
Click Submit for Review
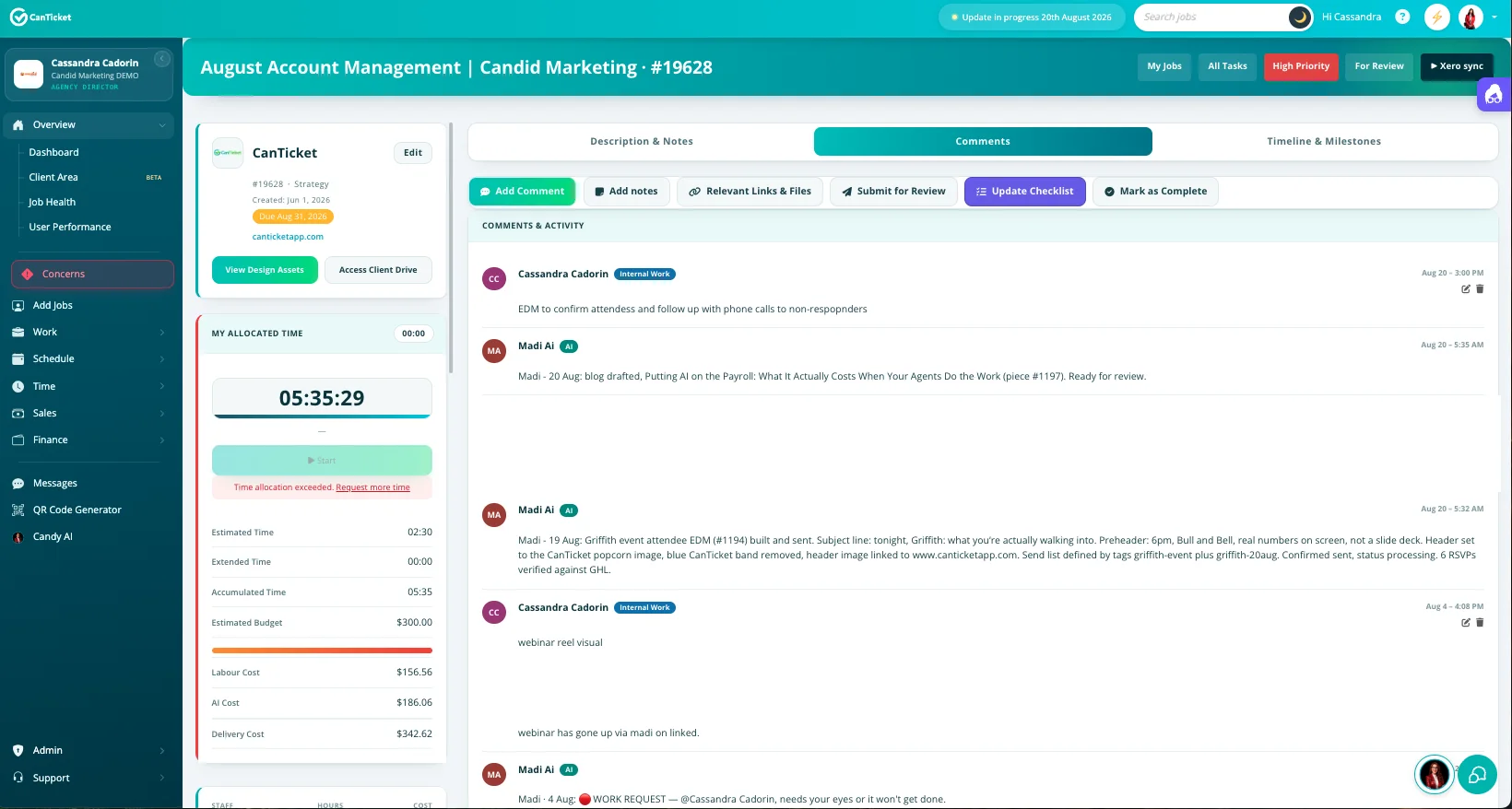click(x=893, y=192)
